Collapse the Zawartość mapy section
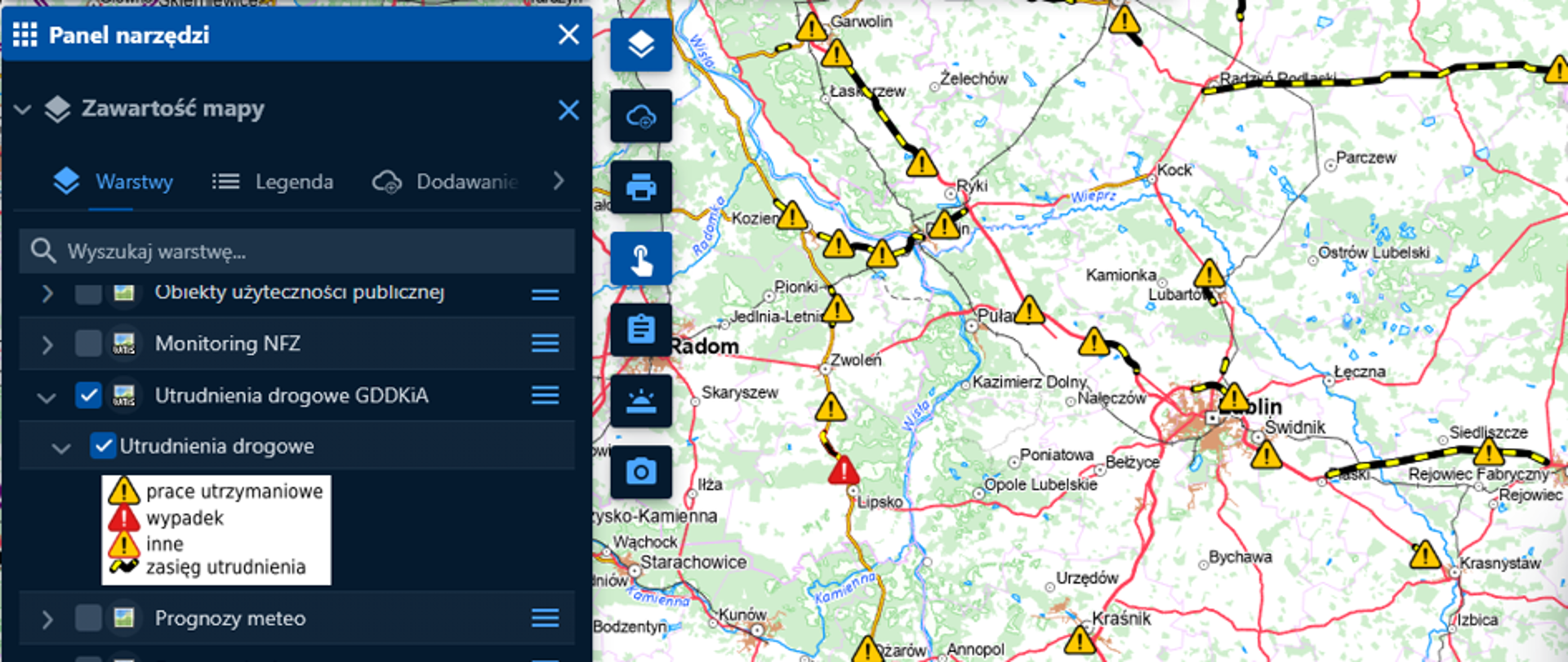The height and width of the screenshot is (662, 1568). tap(23, 109)
